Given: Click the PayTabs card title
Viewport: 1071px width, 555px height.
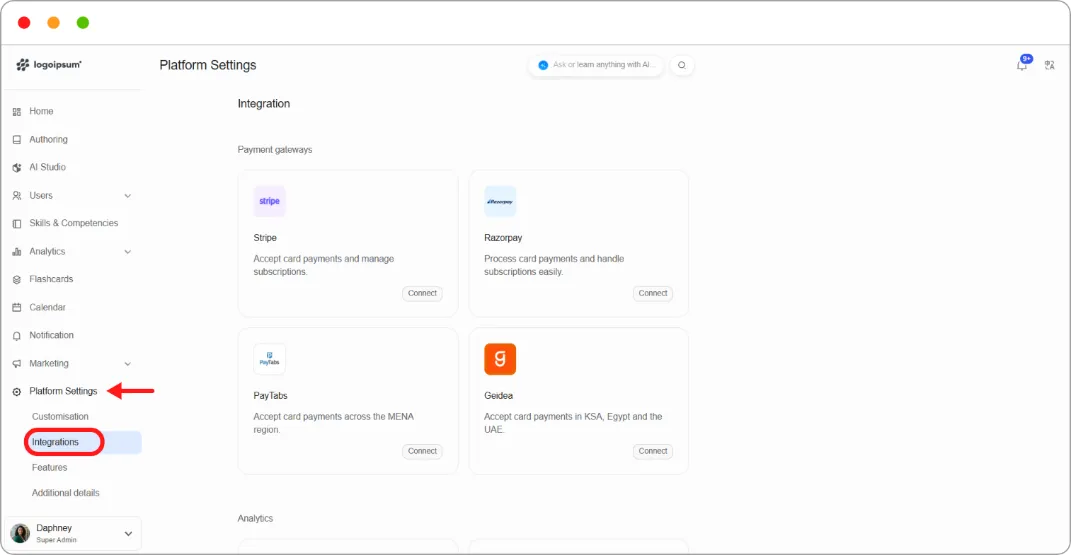Looking at the screenshot, I should click(x=270, y=395).
